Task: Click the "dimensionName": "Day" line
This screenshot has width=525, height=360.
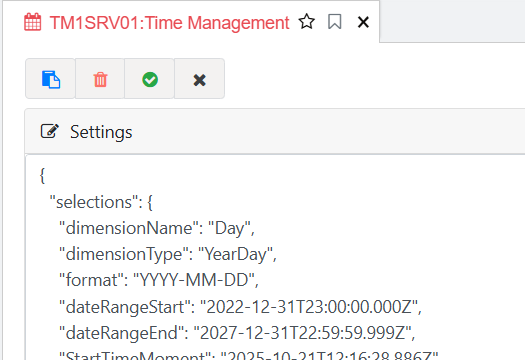Action: (x=157, y=228)
